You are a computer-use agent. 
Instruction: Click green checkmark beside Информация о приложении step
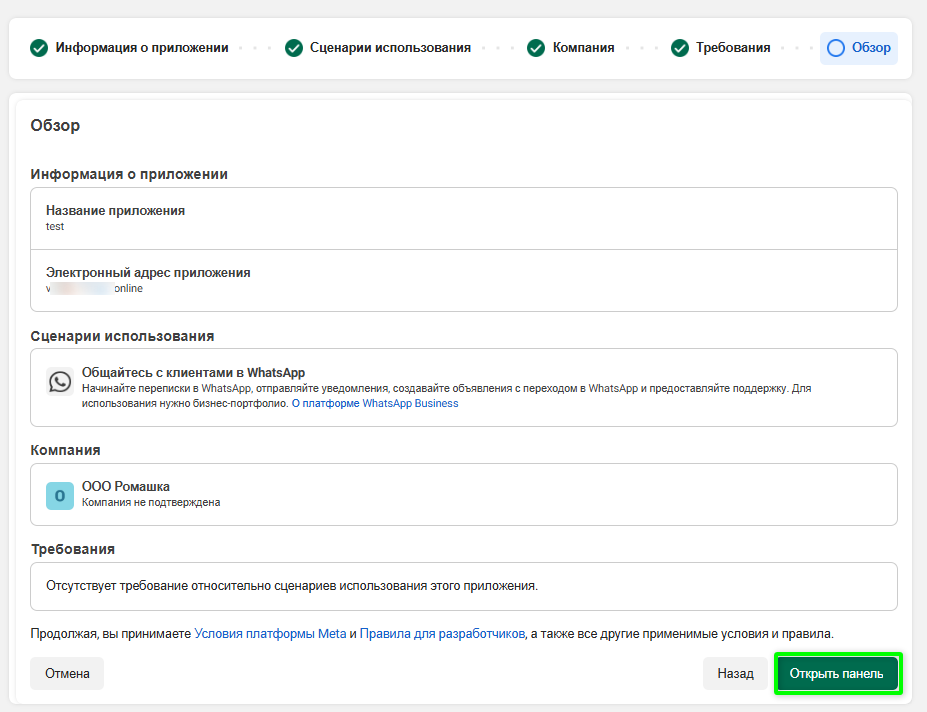(39, 48)
